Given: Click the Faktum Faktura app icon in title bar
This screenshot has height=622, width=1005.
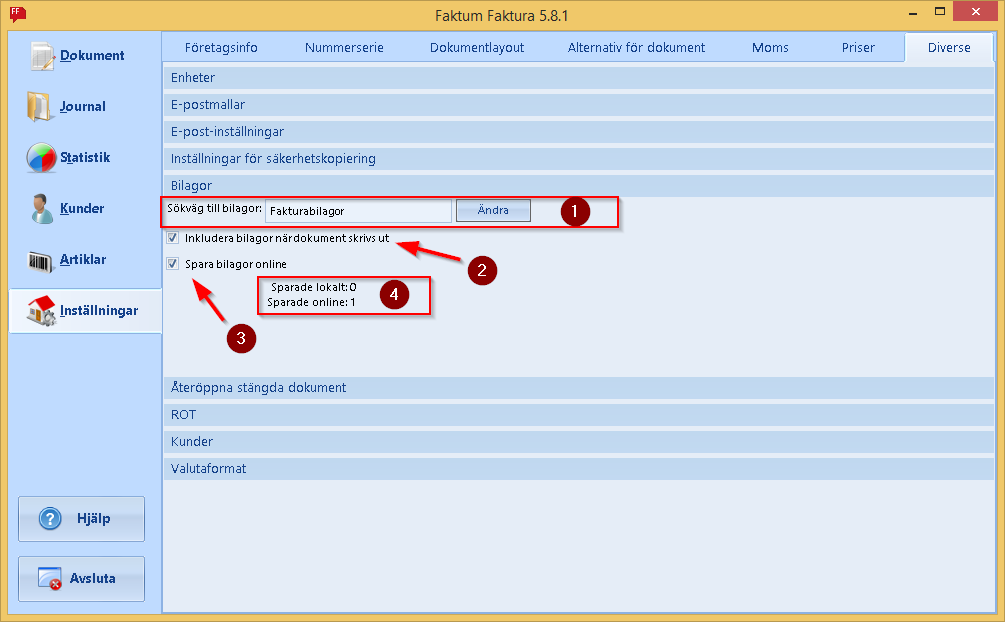Looking at the screenshot, I should [18, 13].
